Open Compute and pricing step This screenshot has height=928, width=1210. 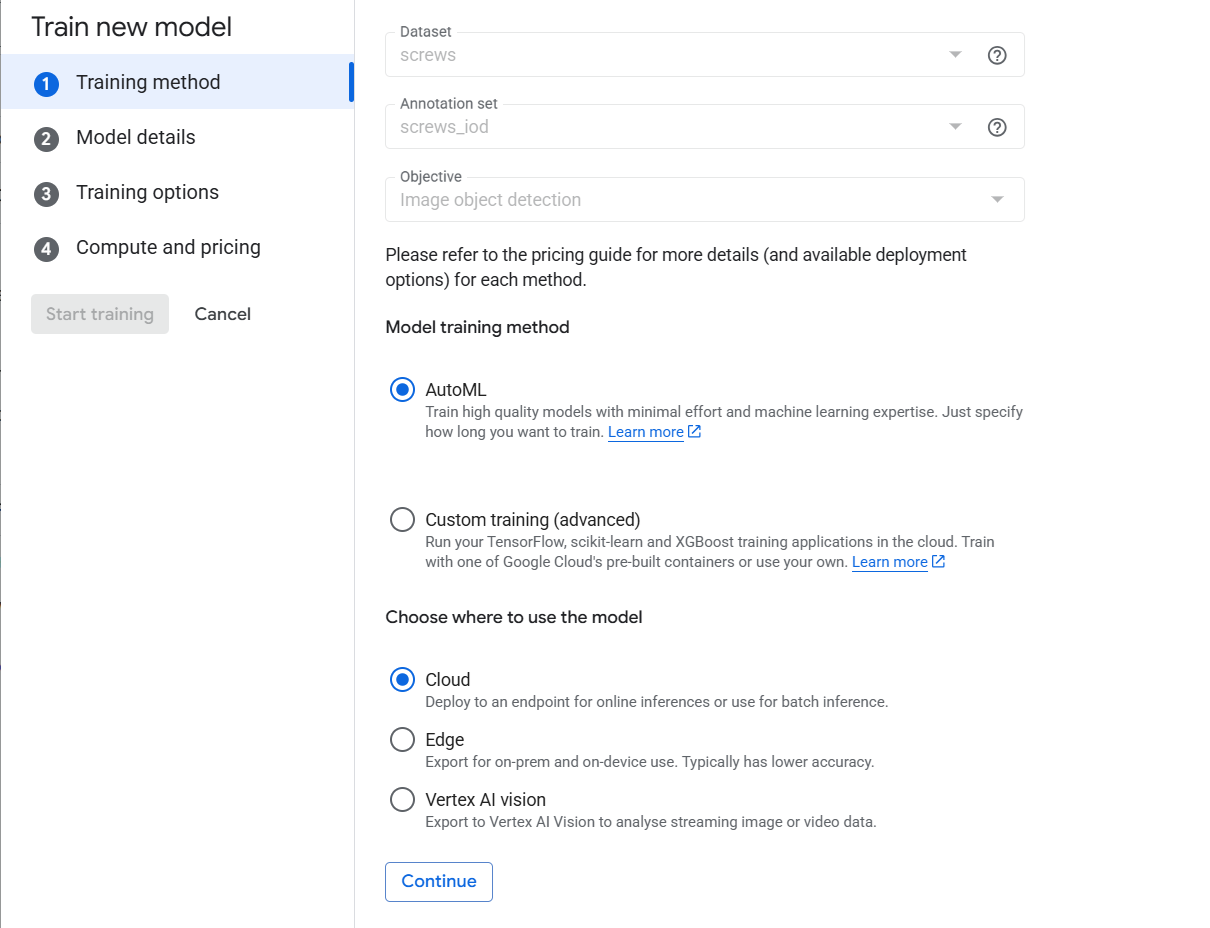pos(168,247)
